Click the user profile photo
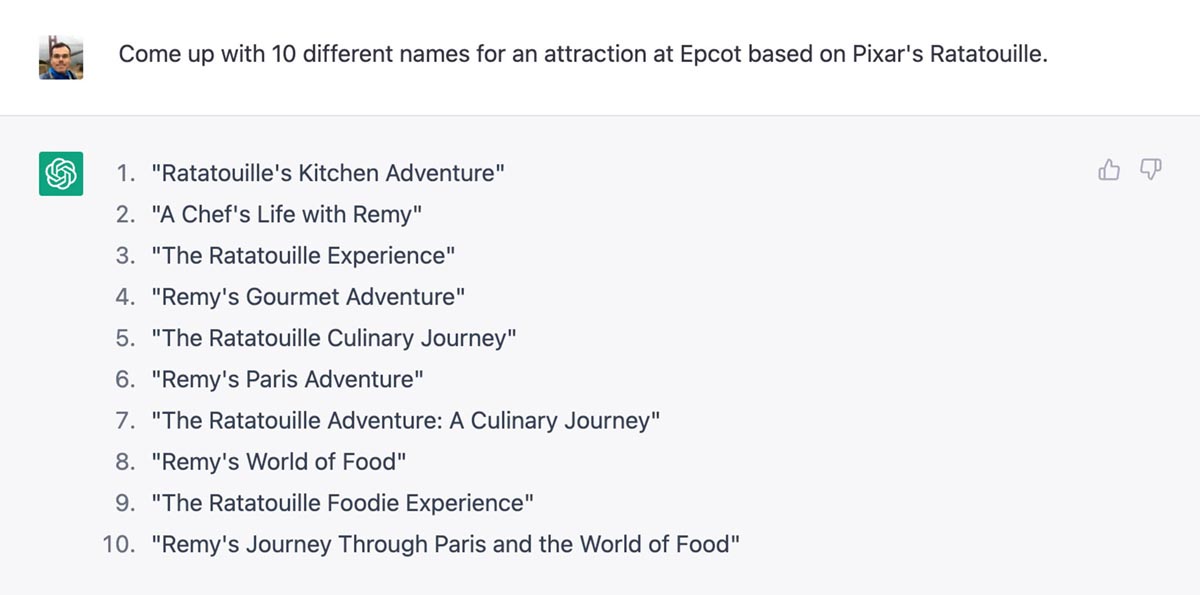Screen dimensions: 1200x595 pyautogui.click(x=60, y=57)
